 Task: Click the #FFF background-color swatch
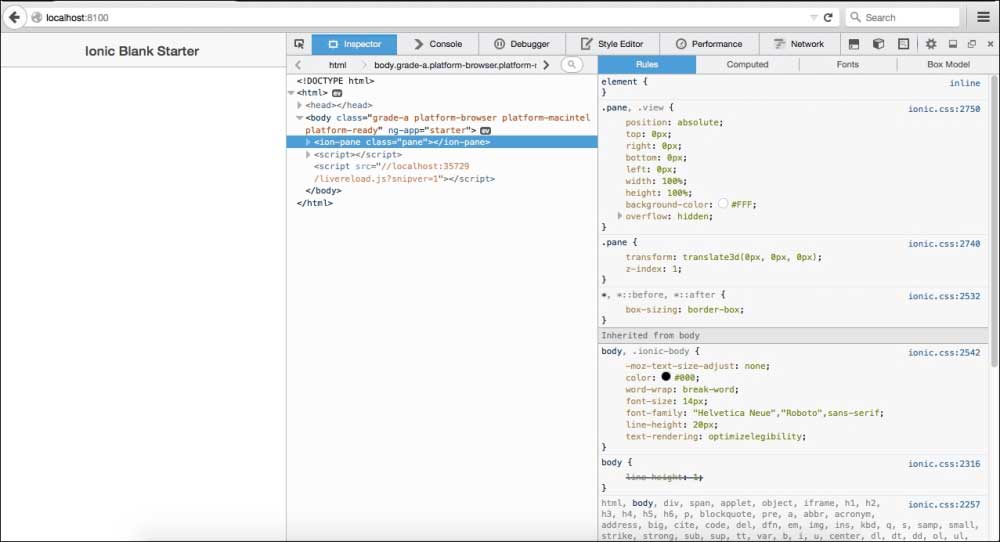coord(722,204)
